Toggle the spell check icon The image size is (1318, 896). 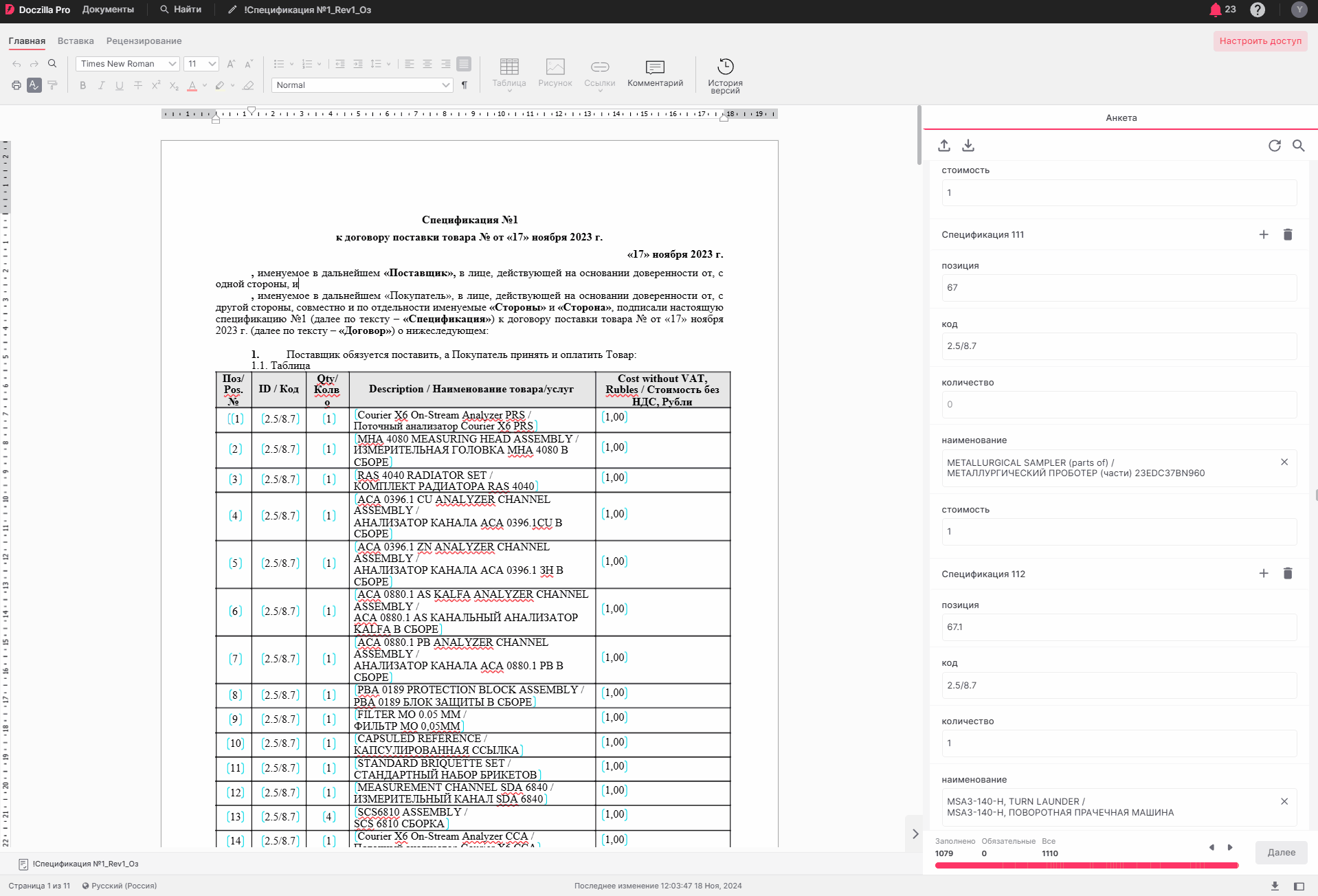[34, 85]
